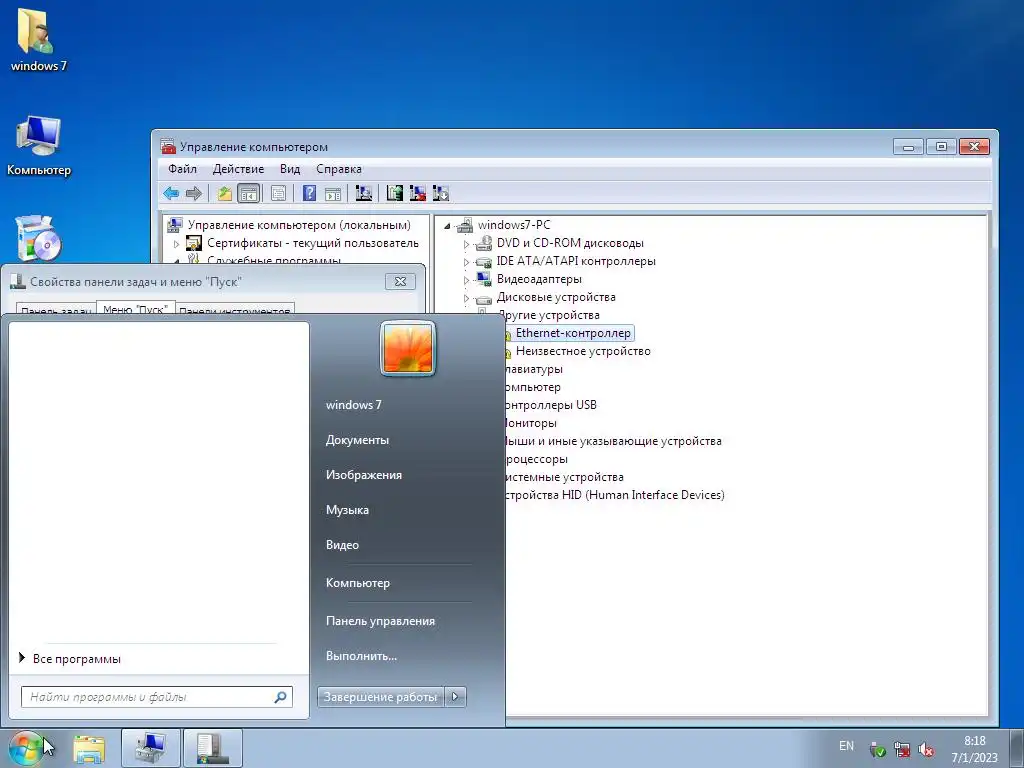
Task: Open Документы from the Start menu
Action: coord(357,440)
